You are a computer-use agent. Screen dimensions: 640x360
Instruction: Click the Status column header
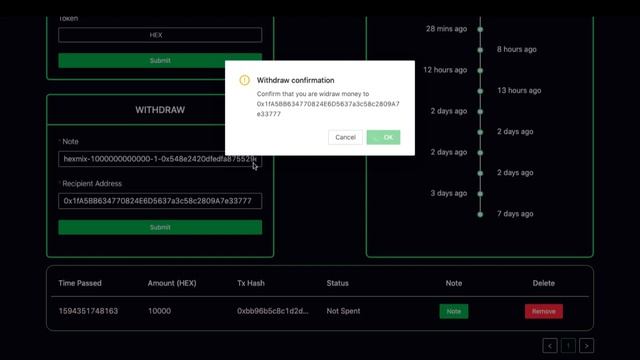pos(338,283)
